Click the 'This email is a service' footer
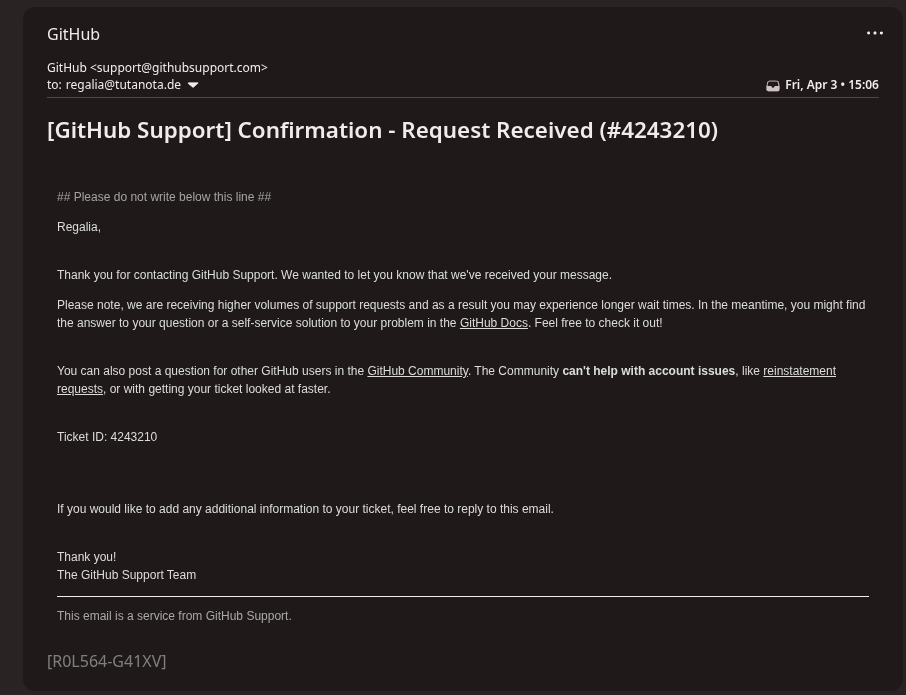Image resolution: width=906 pixels, height=695 pixels. point(174,616)
